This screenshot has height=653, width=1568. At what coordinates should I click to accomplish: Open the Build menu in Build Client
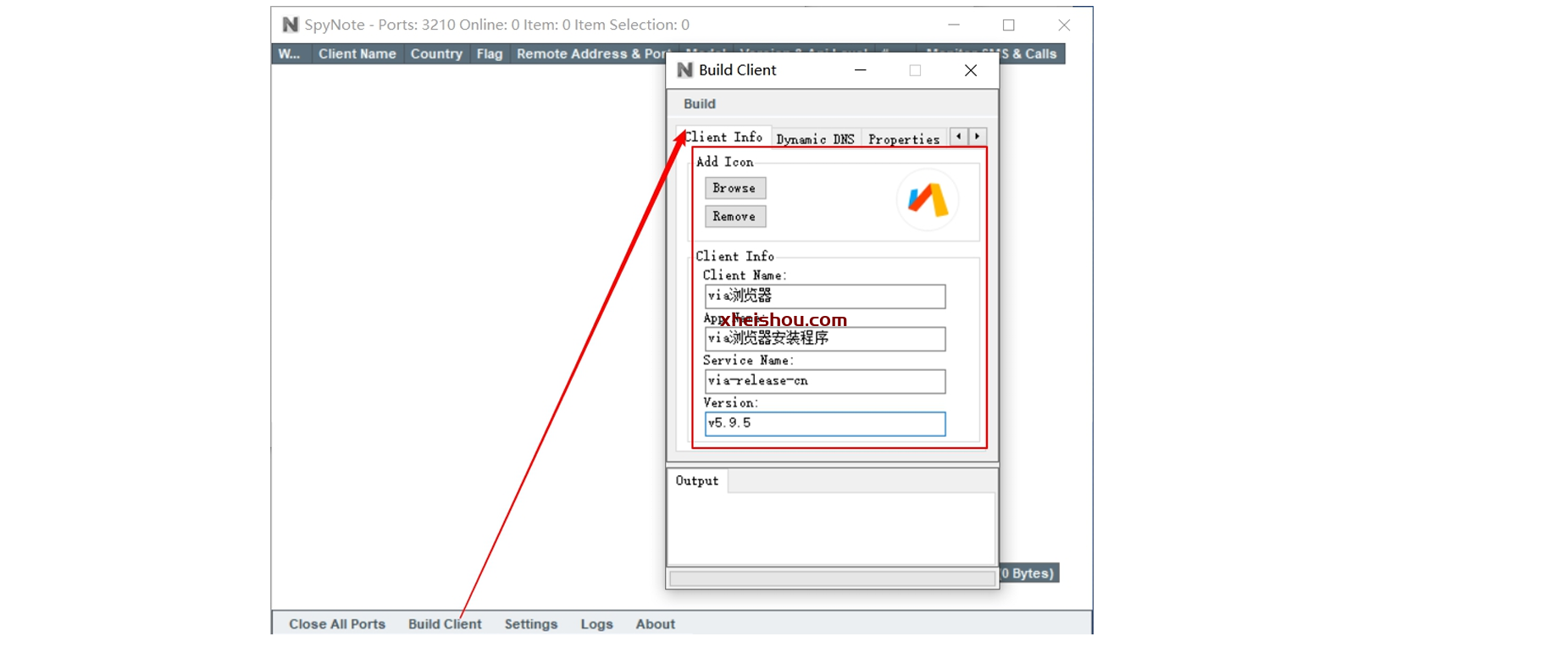coord(700,103)
